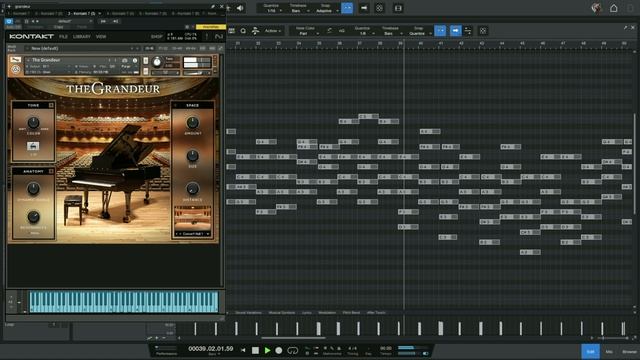
Task: Open Kontakt LIBRARY menu
Action: pos(82,37)
